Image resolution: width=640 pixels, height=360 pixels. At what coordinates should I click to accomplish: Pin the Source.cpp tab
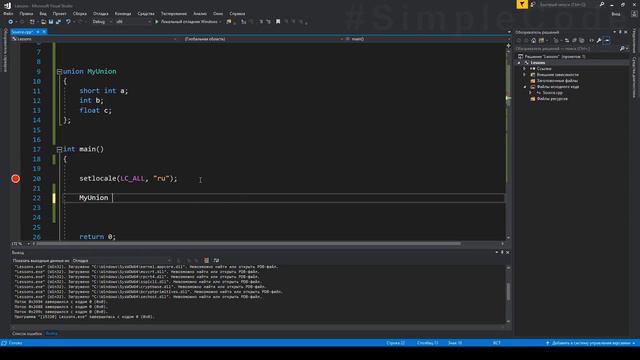pyautogui.click(x=38, y=32)
